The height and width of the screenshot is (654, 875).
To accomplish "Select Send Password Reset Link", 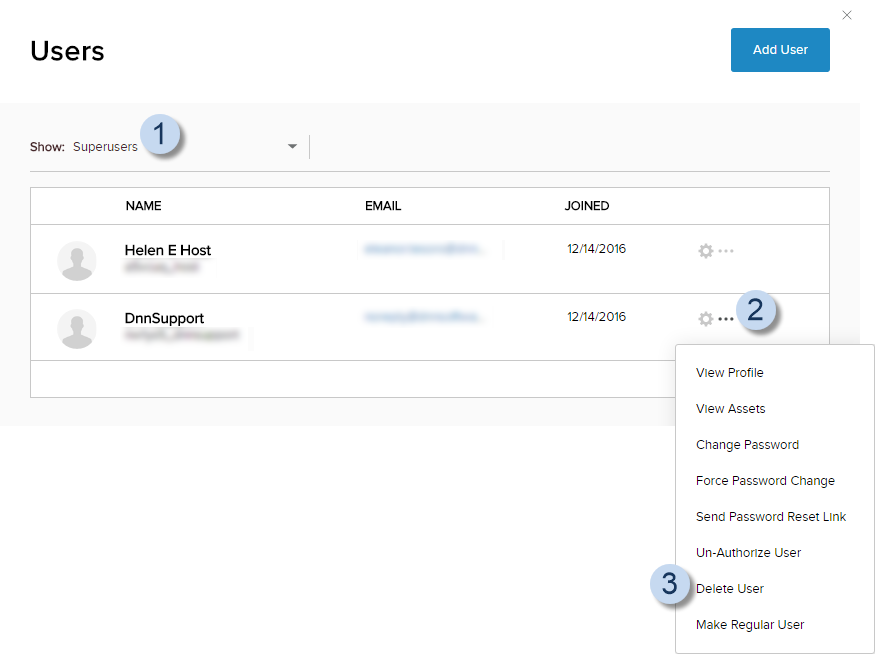I will pos(771,517).
